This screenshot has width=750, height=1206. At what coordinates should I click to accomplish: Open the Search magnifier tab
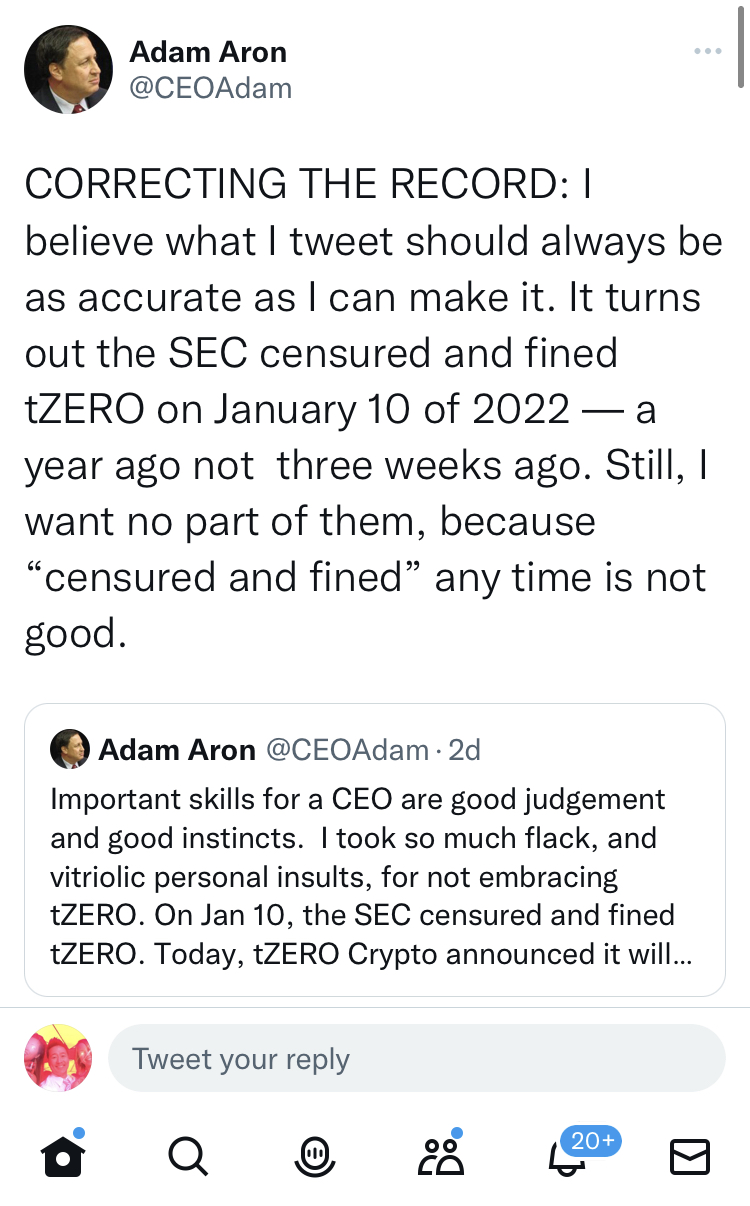coord(187,1156)
